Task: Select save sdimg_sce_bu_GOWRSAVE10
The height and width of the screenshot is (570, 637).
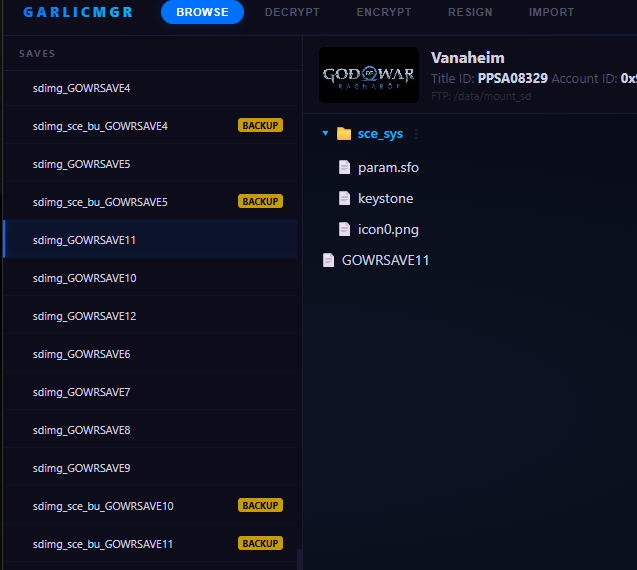Action: tap(150, 506)
